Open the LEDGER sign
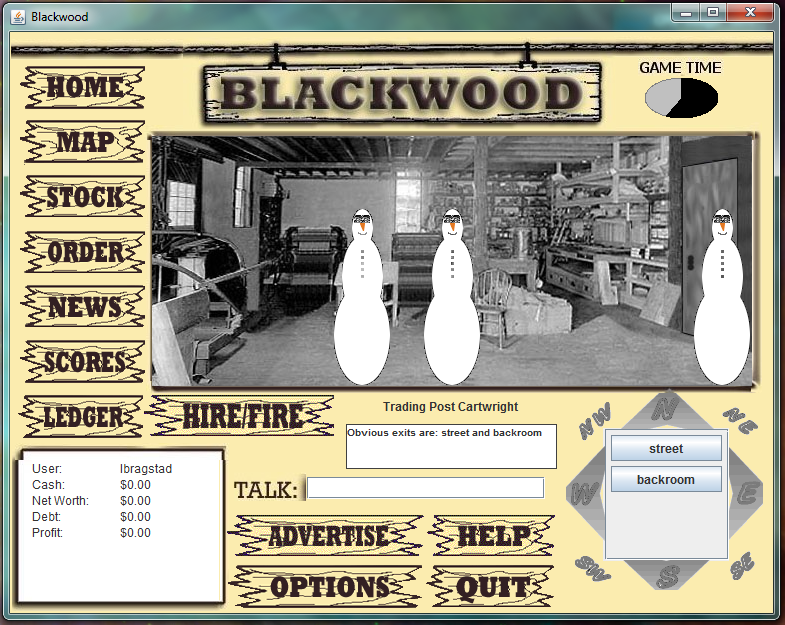Viewport: 785px width, 625px height. (82, 417)
